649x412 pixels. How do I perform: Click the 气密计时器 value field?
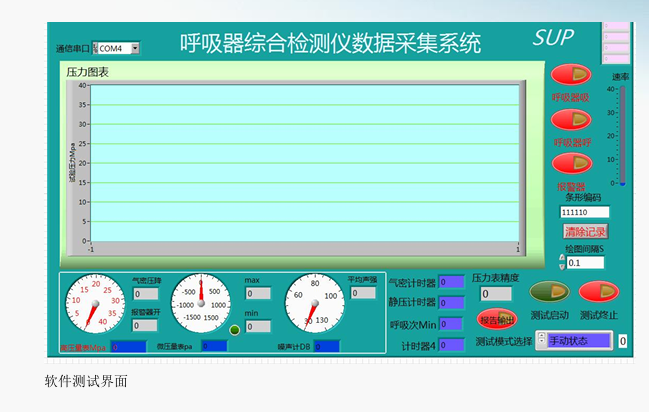(x=451, y=282)
